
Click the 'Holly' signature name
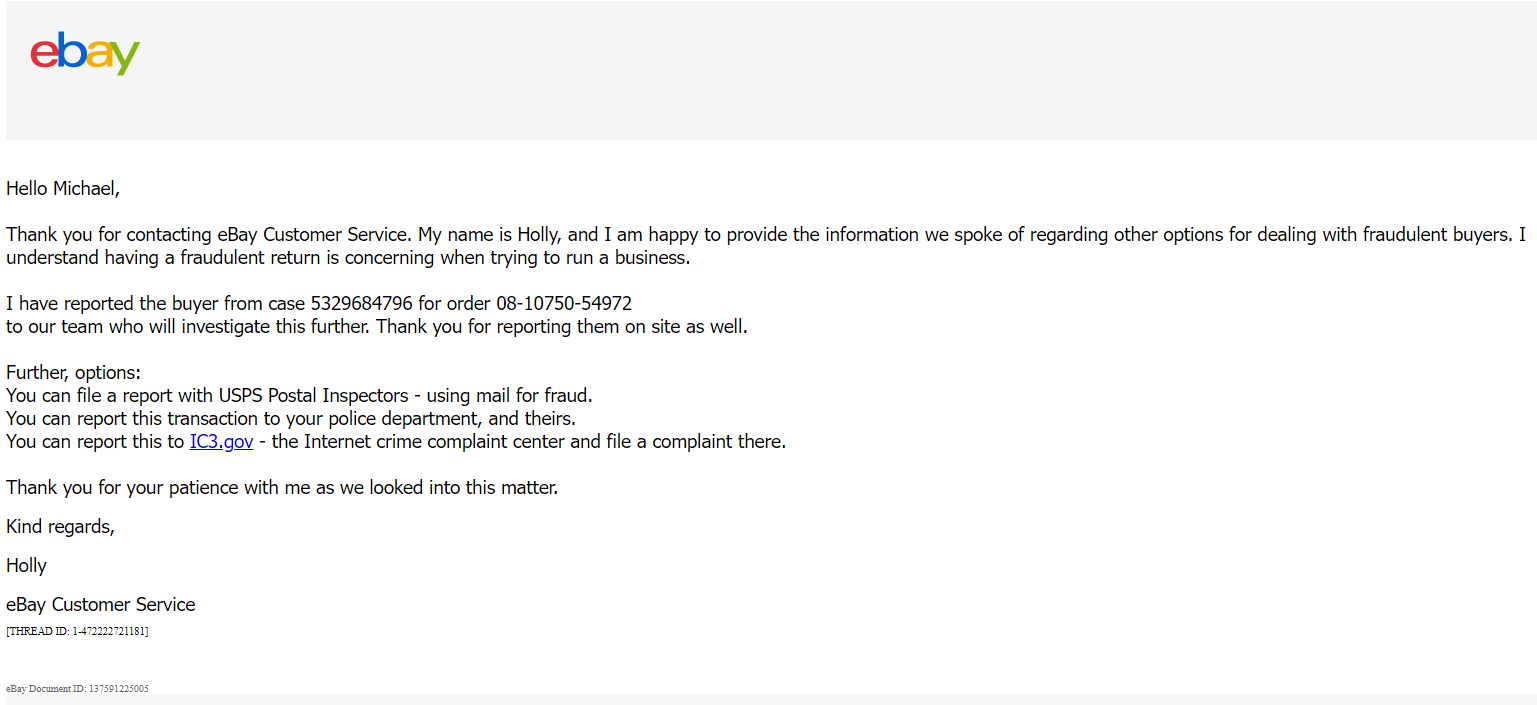click(x=26, y=565)
